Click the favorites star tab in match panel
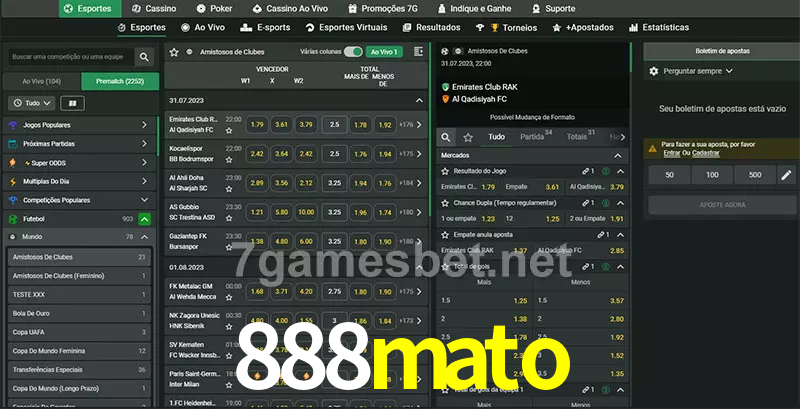 (468, 137)
